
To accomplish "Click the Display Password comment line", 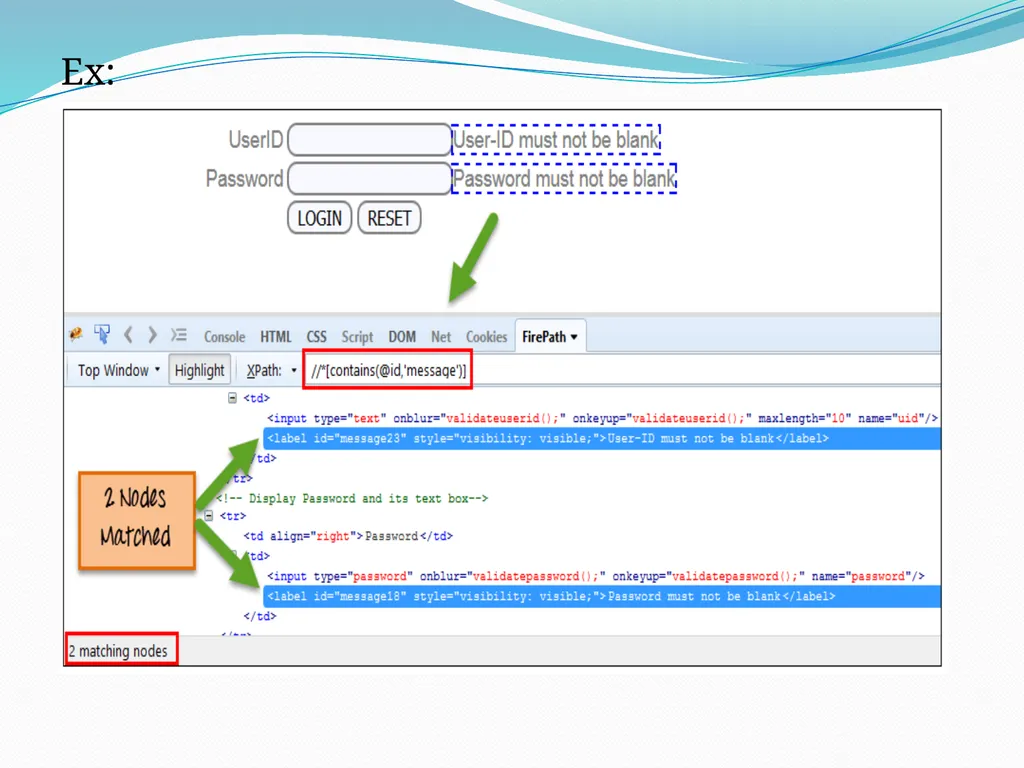I will 352,498.
